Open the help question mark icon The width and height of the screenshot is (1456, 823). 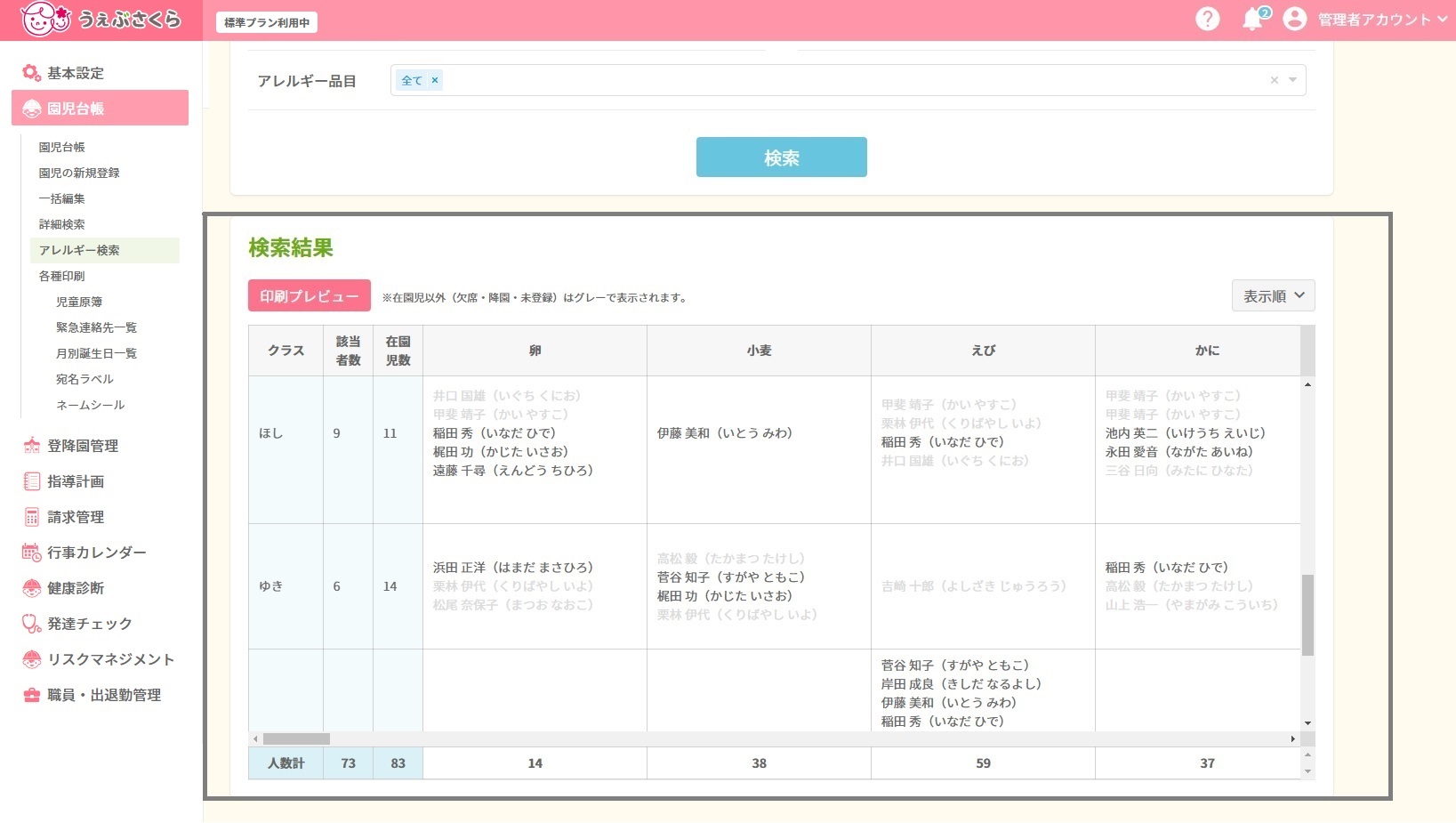click(1207, 19)
